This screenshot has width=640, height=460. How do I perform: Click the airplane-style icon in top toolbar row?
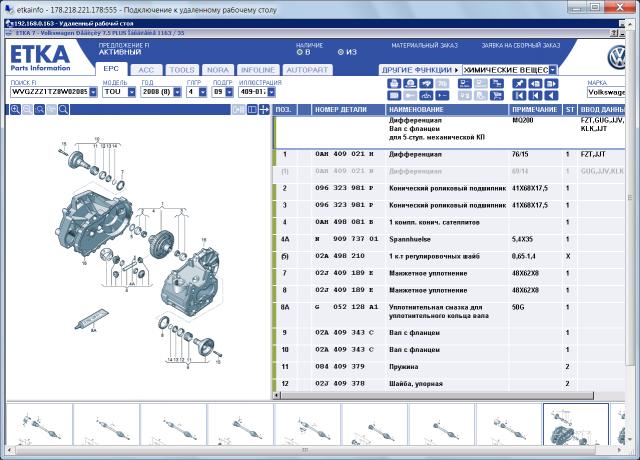tap(426, 84)
